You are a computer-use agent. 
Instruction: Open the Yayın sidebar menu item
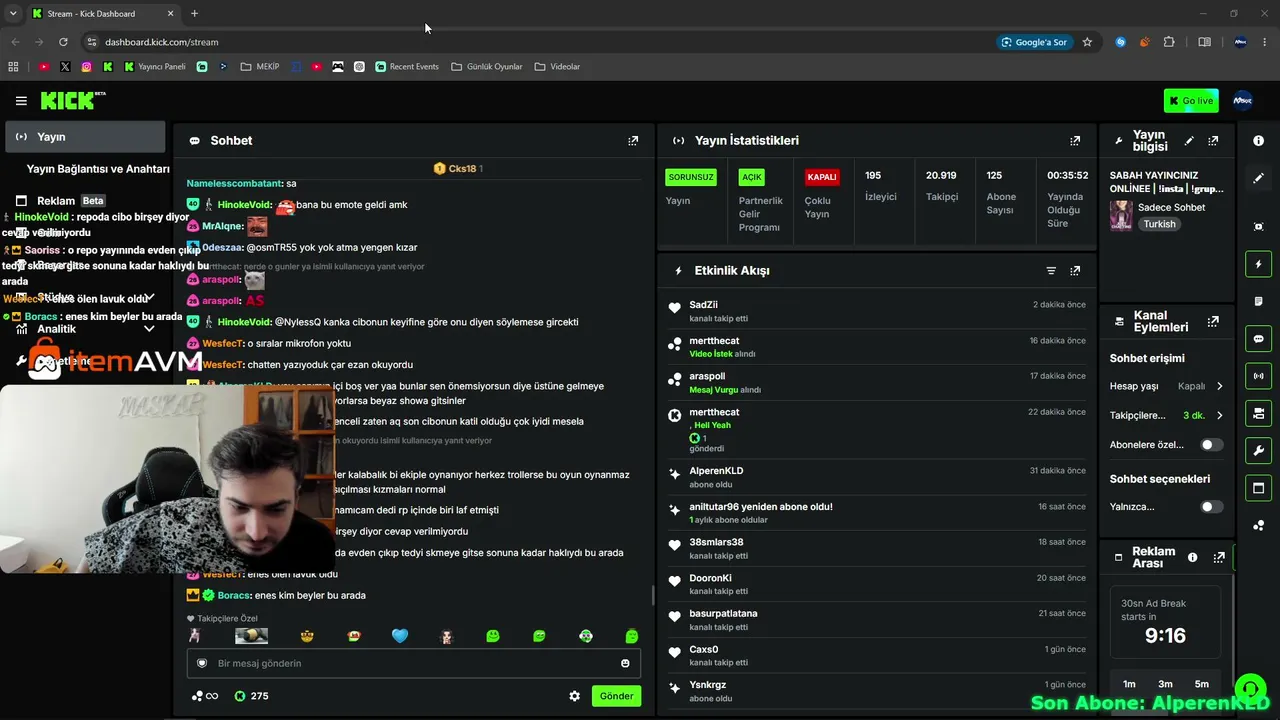[x=85, y=137]
